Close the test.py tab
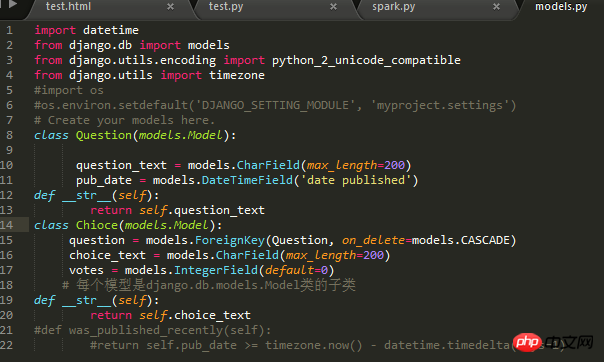 (x=334, y=7)
